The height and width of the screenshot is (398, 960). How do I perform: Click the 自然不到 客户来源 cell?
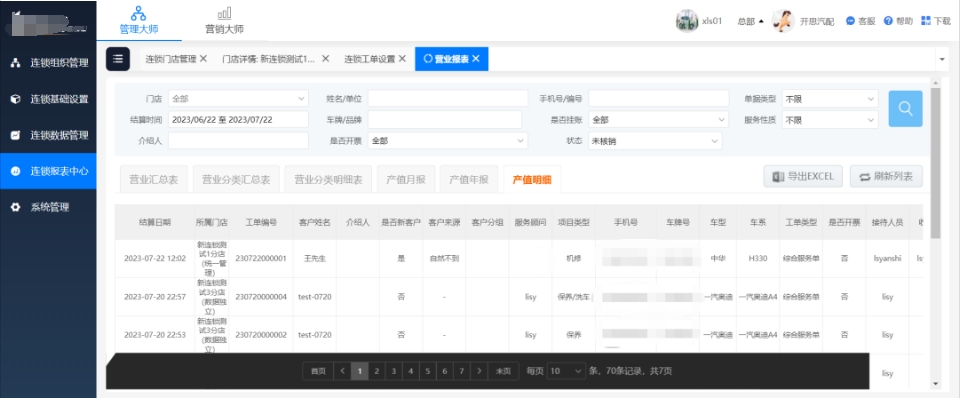point(444,258)
